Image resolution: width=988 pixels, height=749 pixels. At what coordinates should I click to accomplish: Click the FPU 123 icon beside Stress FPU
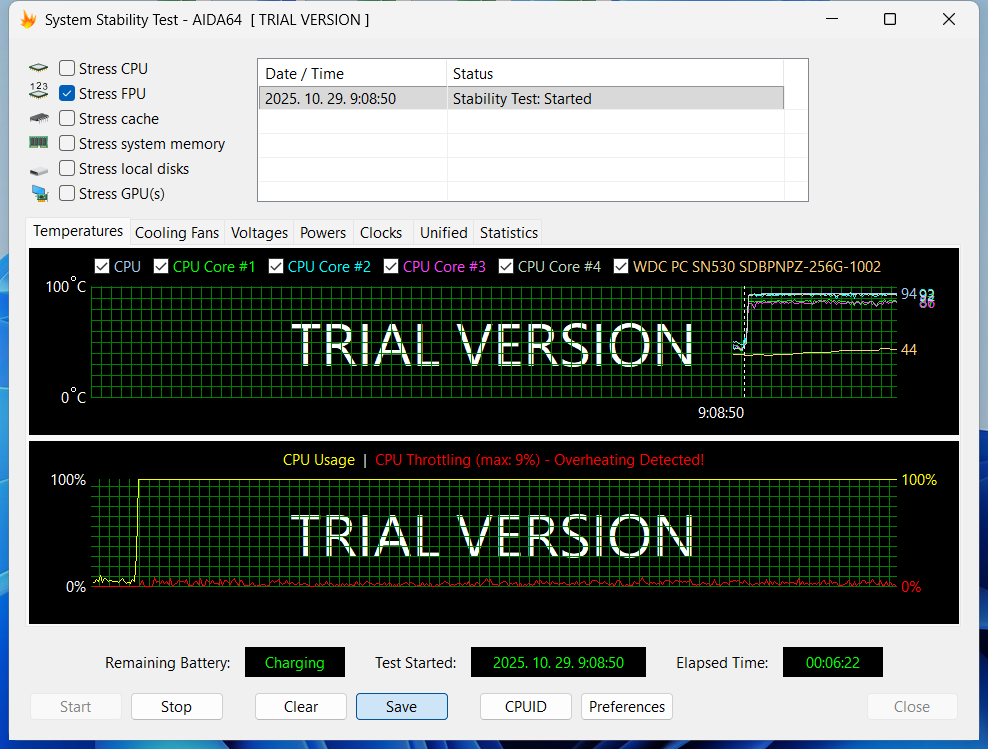[x=39, y=93]
